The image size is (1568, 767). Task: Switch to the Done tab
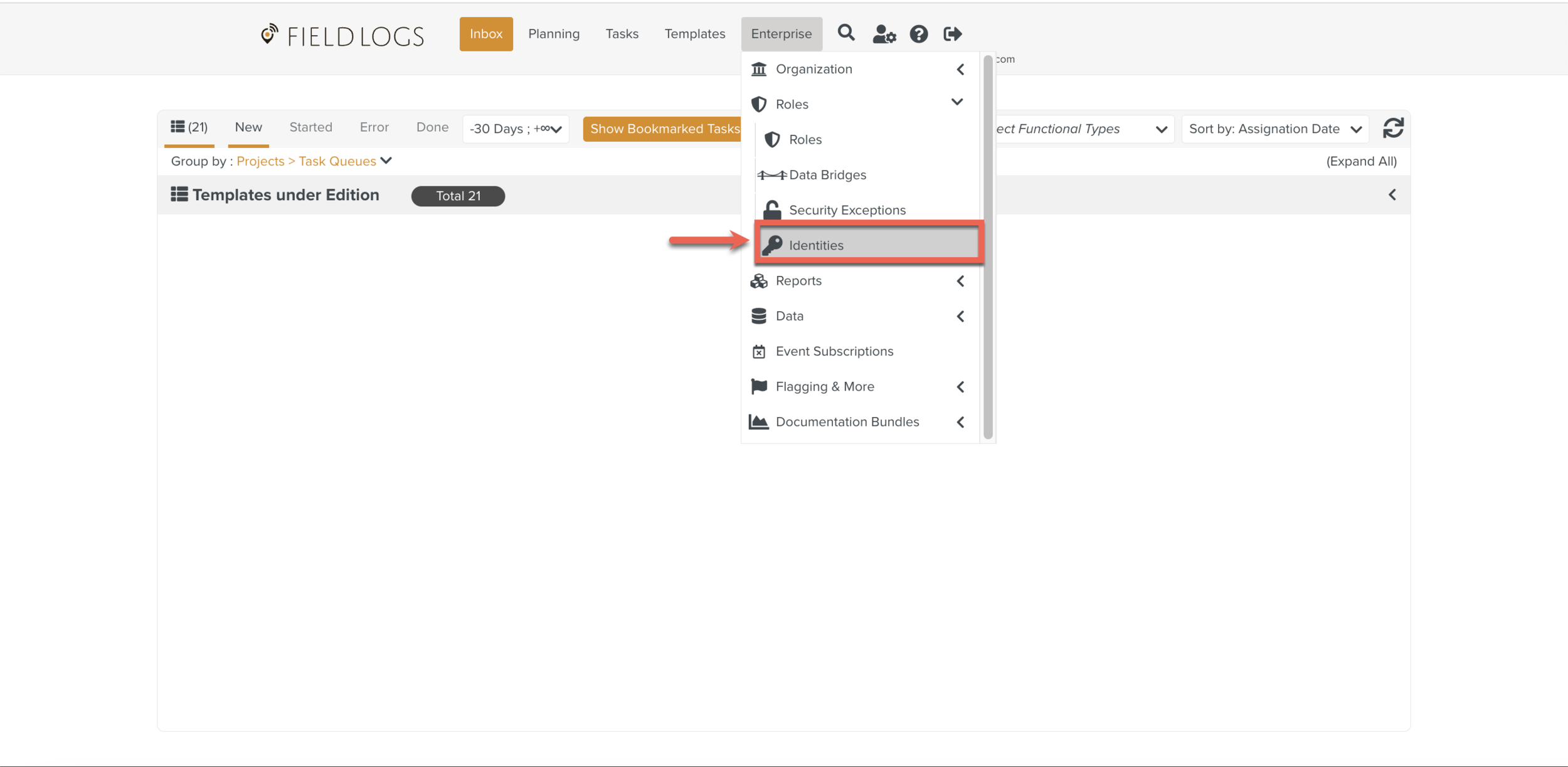click(x=432, y=127)
